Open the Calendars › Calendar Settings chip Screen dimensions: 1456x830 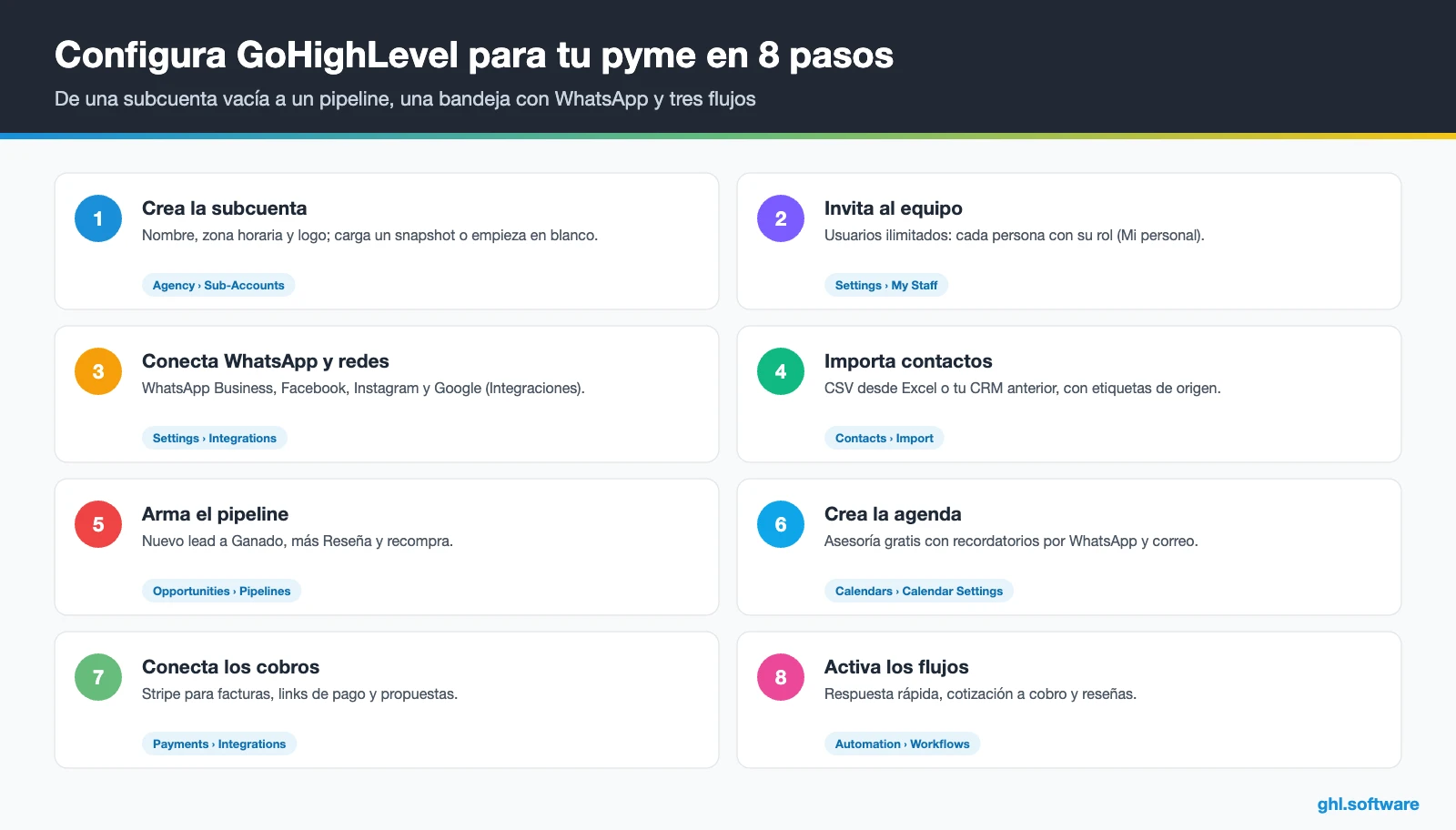919,591
